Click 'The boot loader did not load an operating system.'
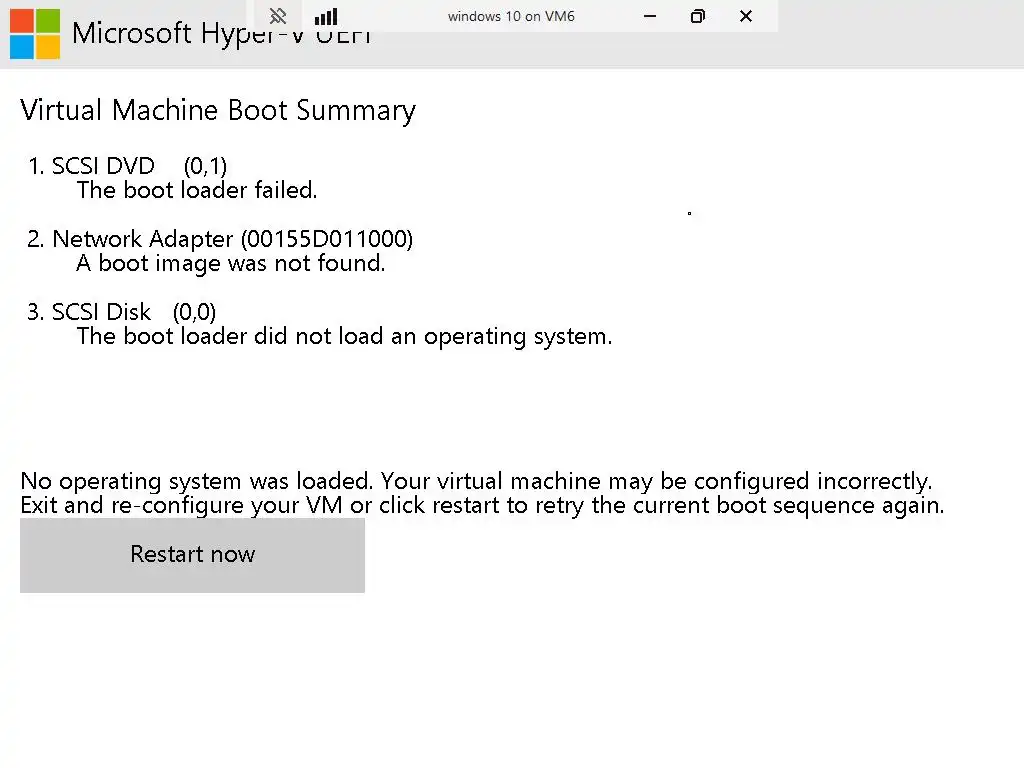The height and width of the screenshot is (768, 1024). click(344, 336)
